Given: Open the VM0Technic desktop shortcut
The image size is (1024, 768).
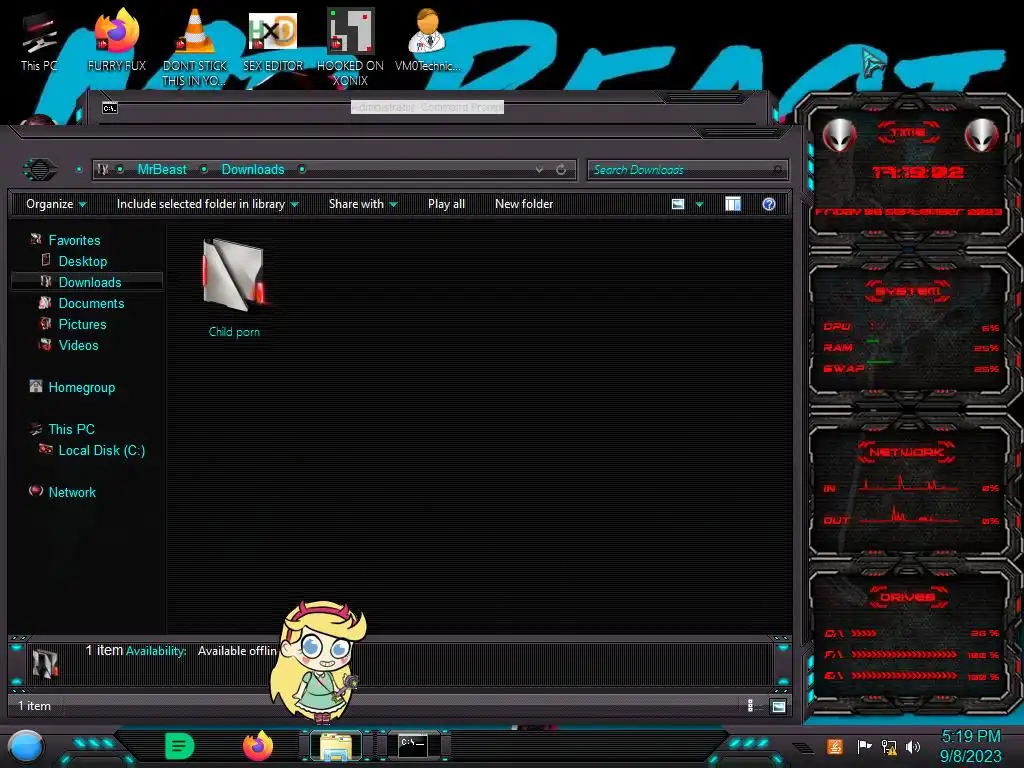Looking at the screenshot, I should coord(427,40).
